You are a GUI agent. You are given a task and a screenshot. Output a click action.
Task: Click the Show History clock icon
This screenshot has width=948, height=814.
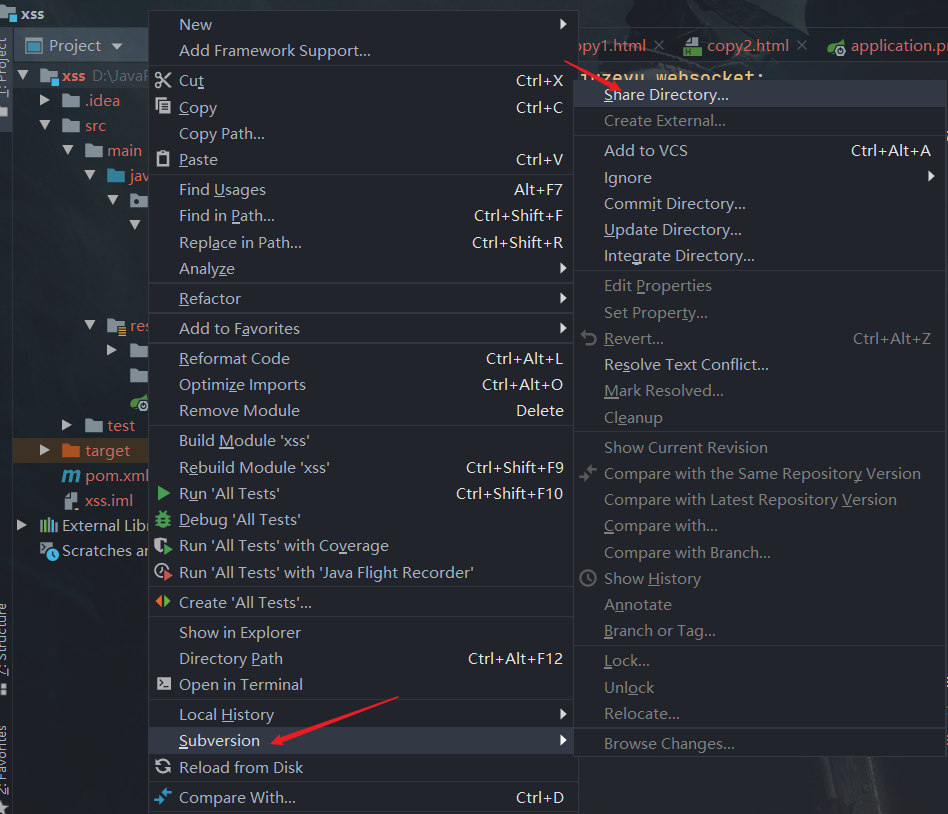click(x=588, y=578)
